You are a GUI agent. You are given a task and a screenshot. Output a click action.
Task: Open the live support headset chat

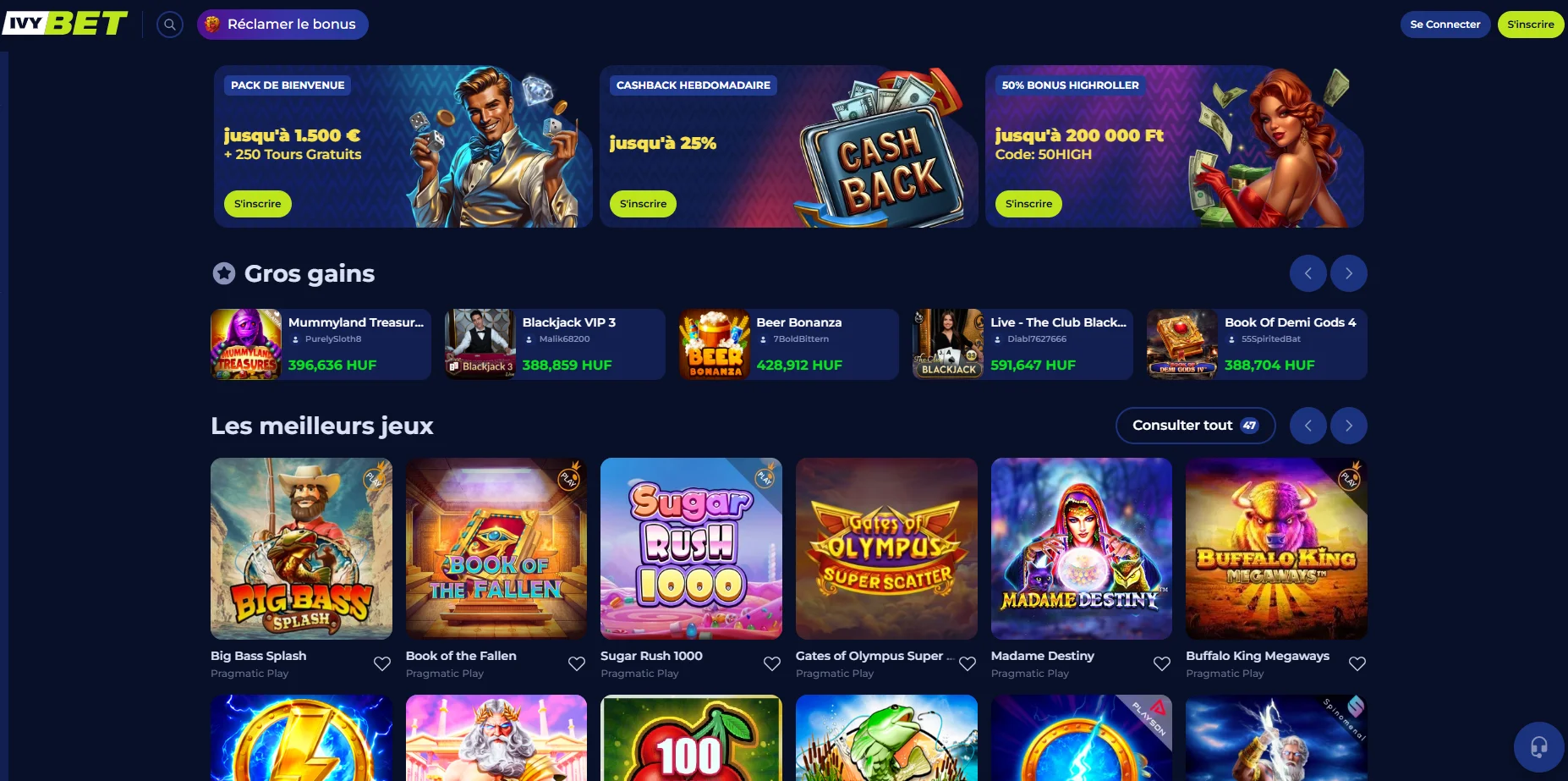(x=1538, y=746)
